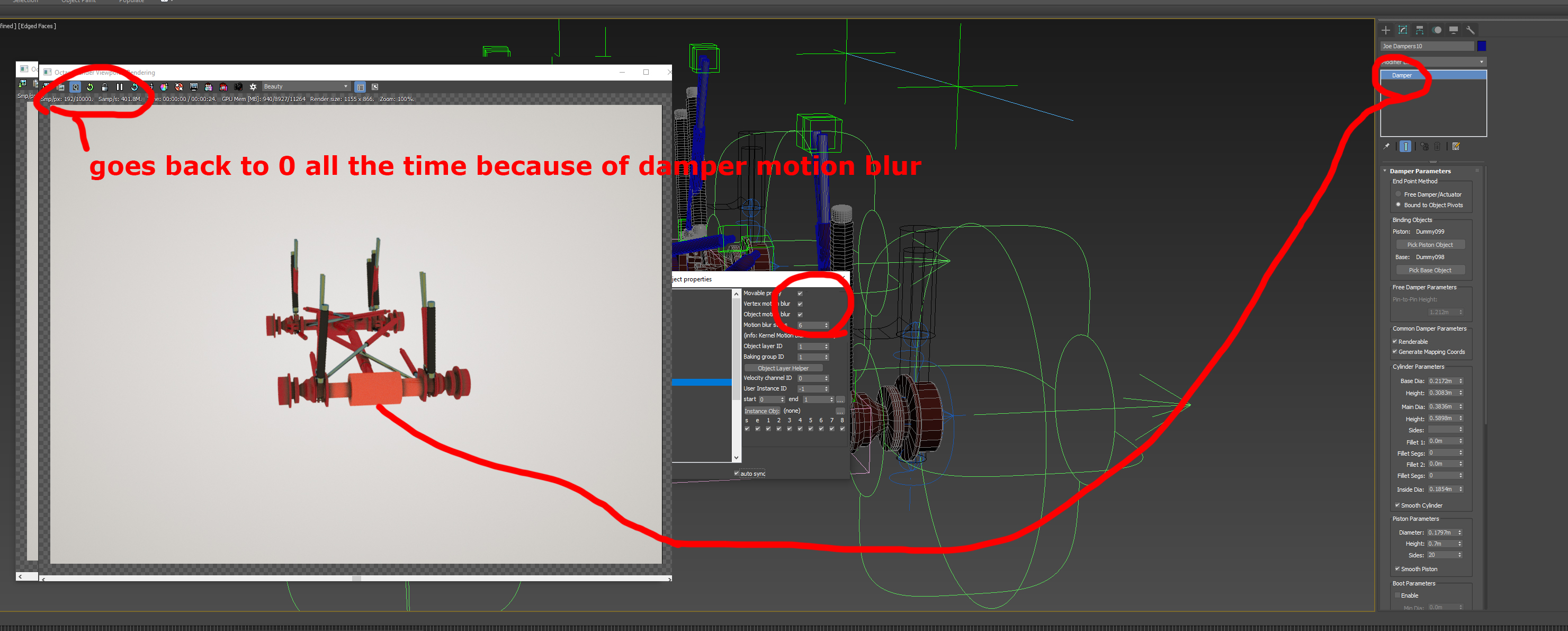The image size is (1568, 631).
Task: Click the configure modifier sets icon
Action: click(1456, 146)
